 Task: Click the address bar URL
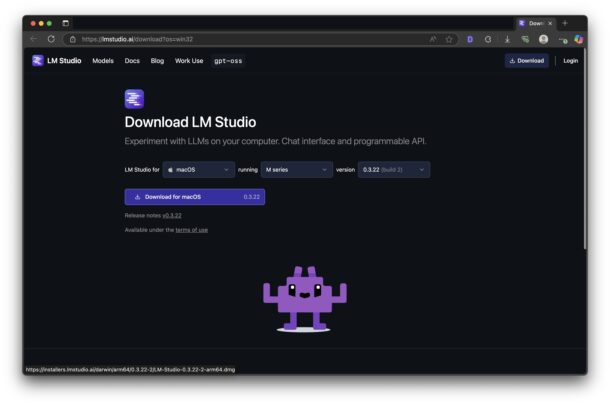point(137,39)
